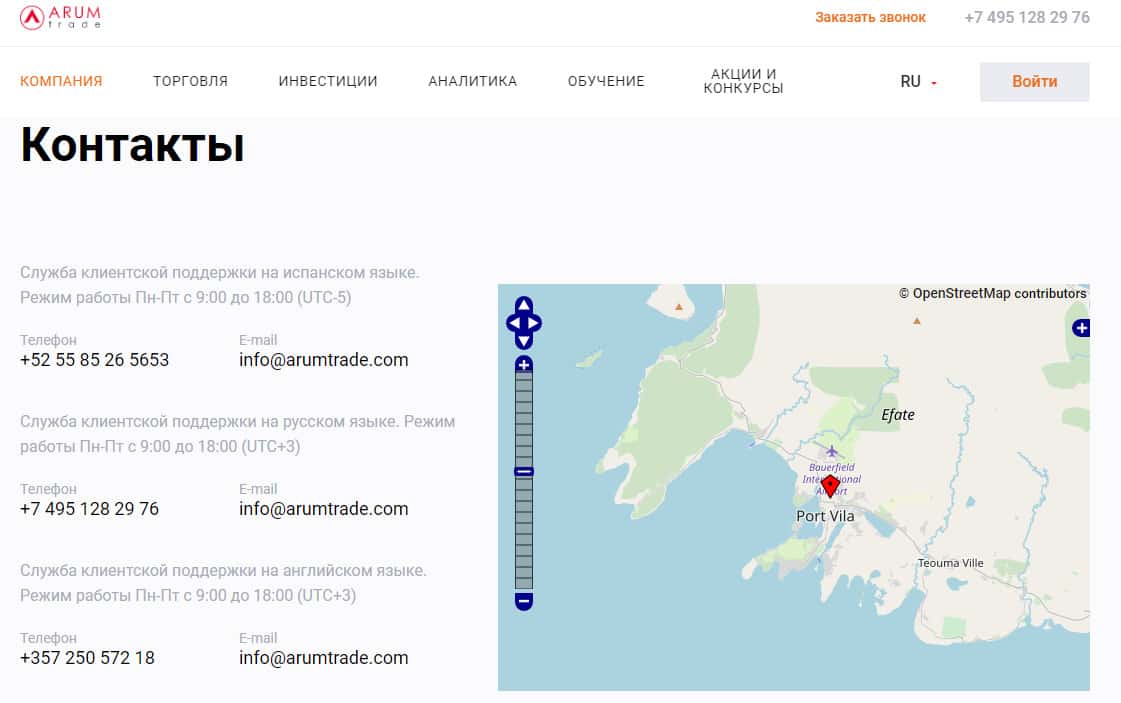Screen dimensions: 1121x703
Task: Click the Port Vila map label
Action: click(x=825, y=516)
